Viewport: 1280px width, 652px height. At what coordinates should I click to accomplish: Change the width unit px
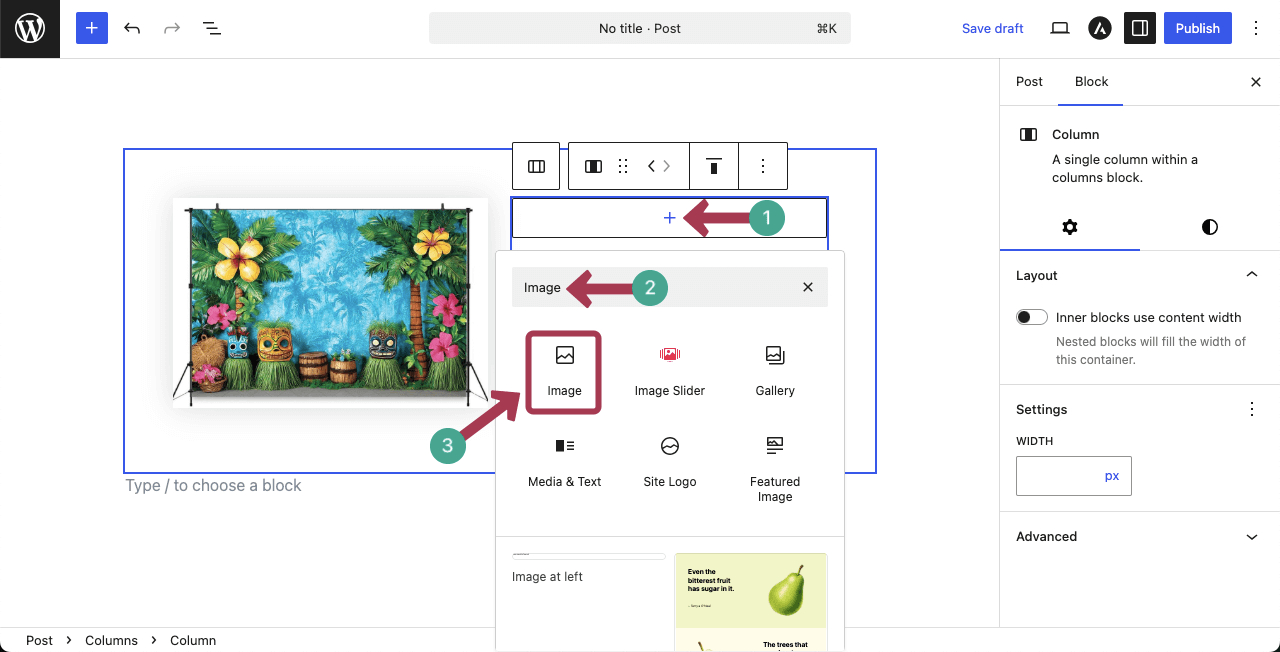[x=1112, y=476]
